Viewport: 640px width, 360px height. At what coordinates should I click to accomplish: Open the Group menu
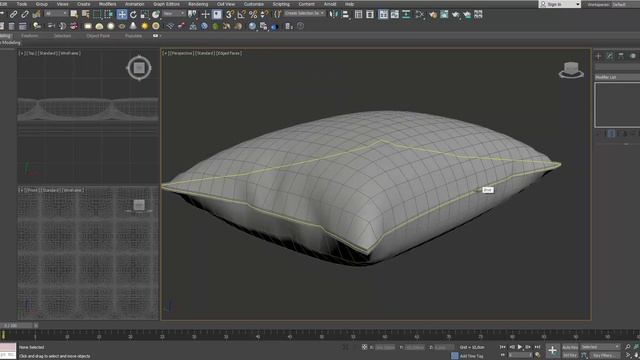coord(42,4)
